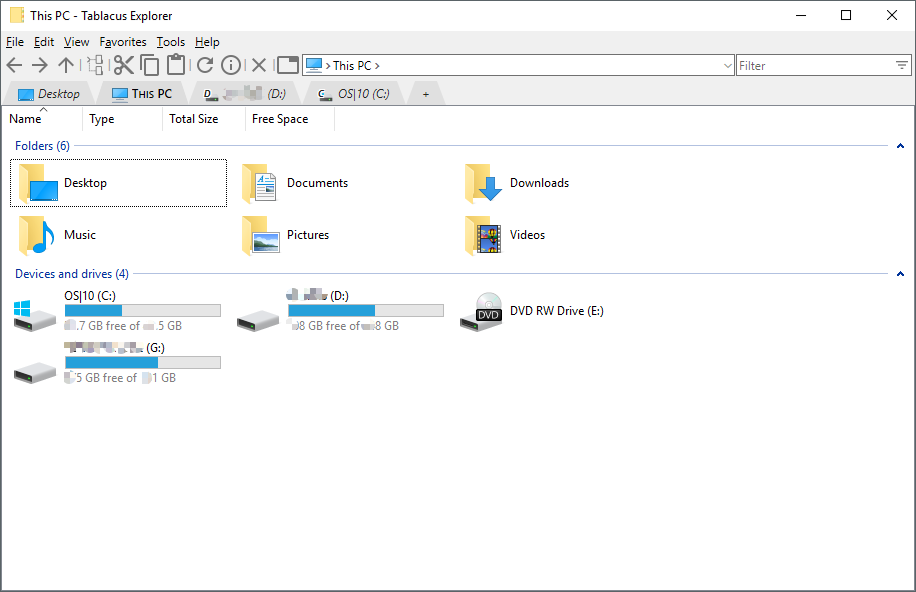
Task: Click the This PC address path text
Action: click(352, 66)
